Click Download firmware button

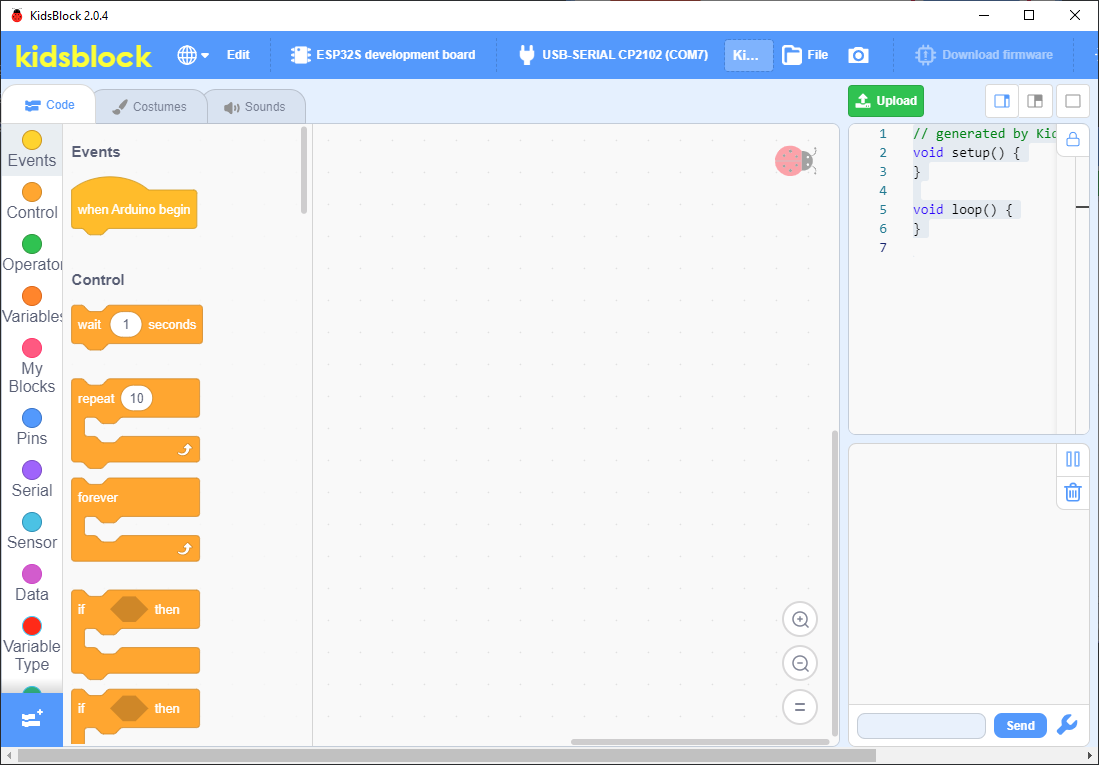[984, 55]
